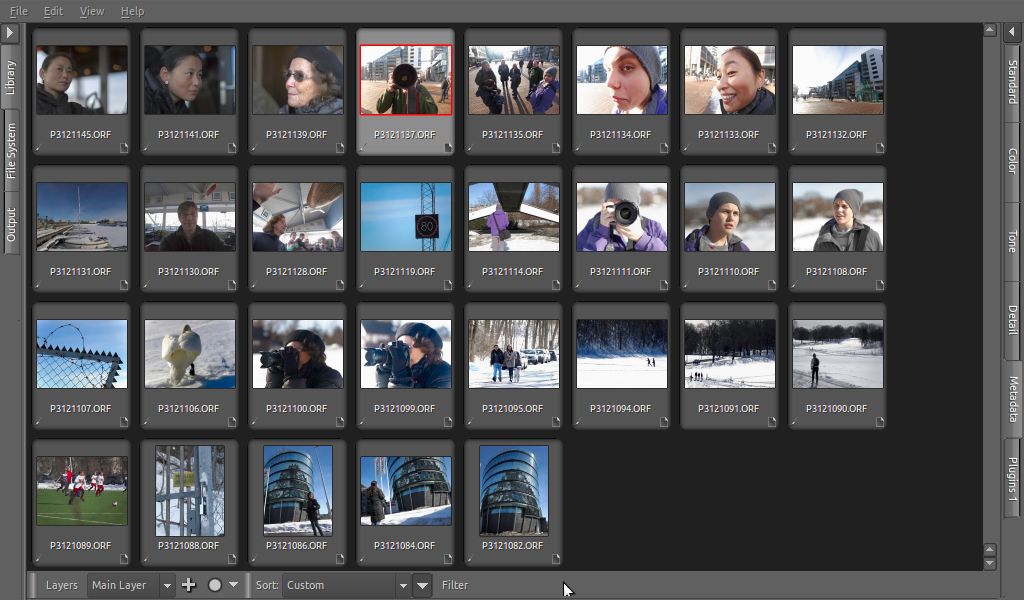Collapse the right panel with the arrow
Viewport: 1024px width, 600px height.
click(x=1012, y=32)
